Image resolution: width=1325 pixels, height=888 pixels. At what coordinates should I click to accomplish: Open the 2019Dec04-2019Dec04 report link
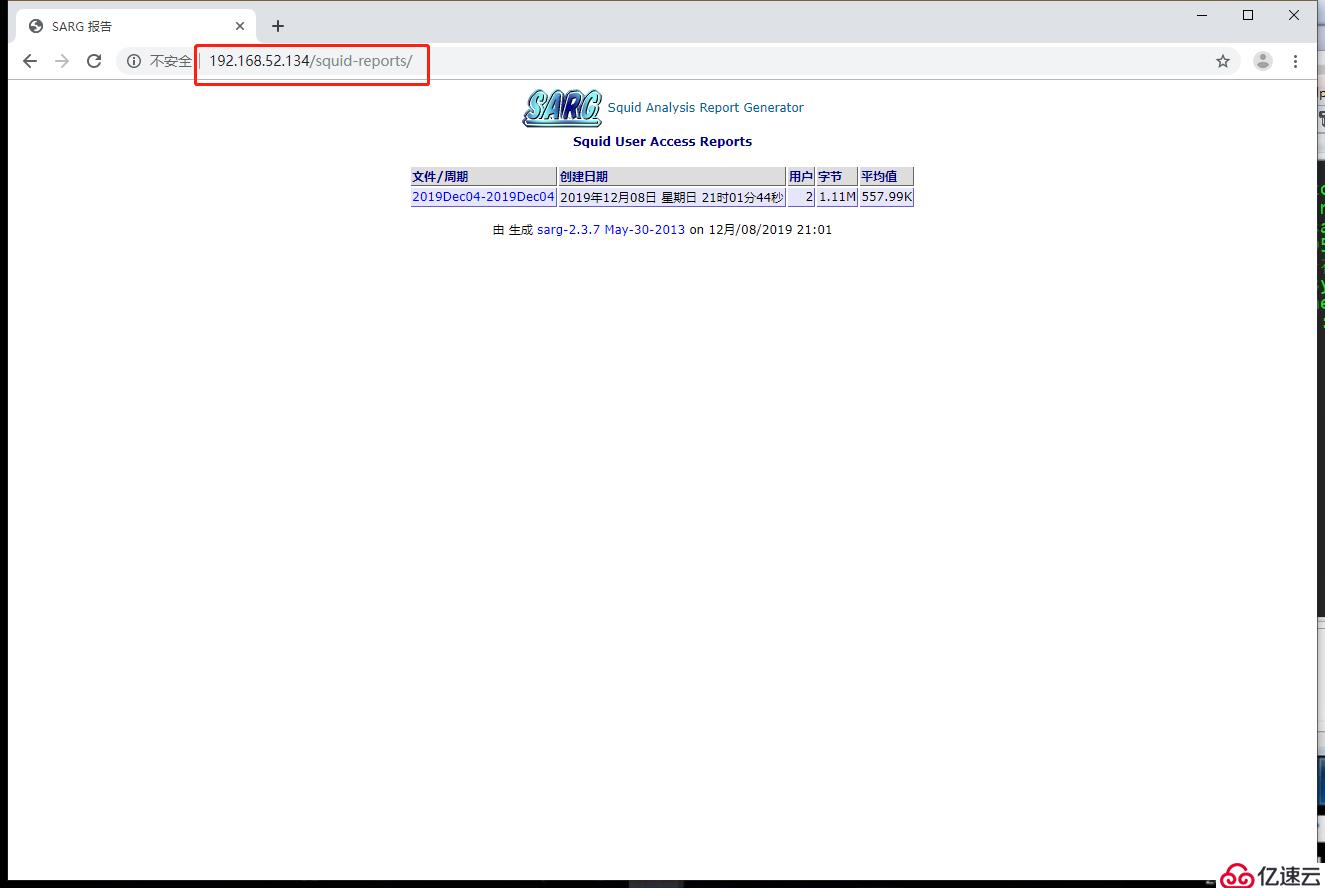483,197
